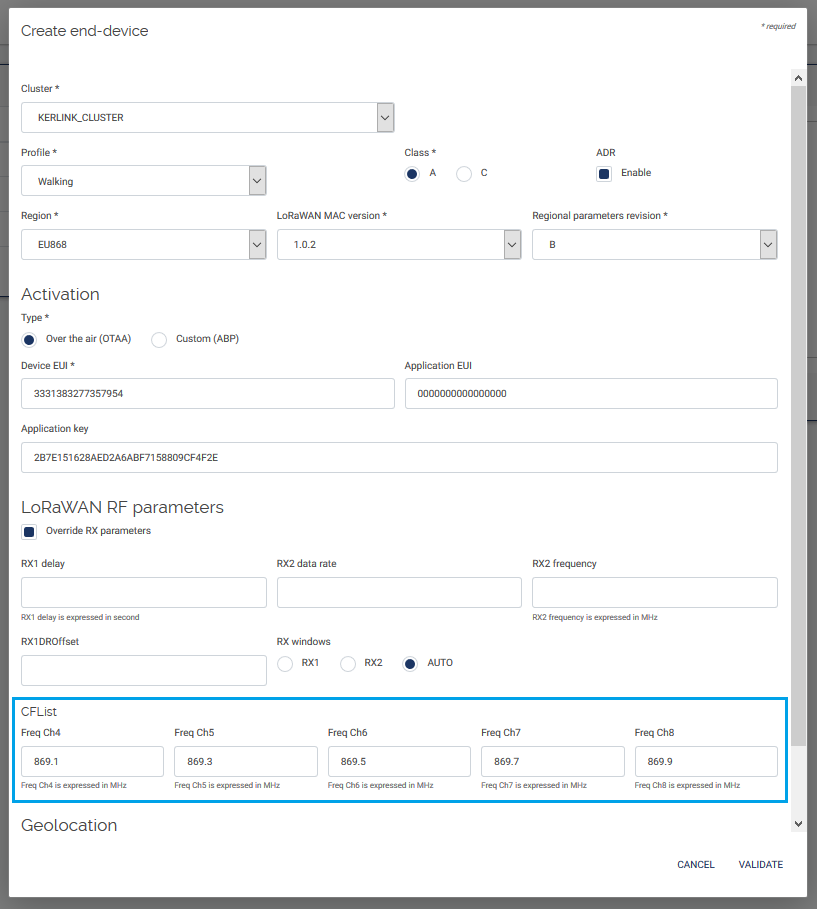This screenshot has height=909, width=817.
Task: Toggle Override RX parameters checkbox
Action: (x=29, y=532)
